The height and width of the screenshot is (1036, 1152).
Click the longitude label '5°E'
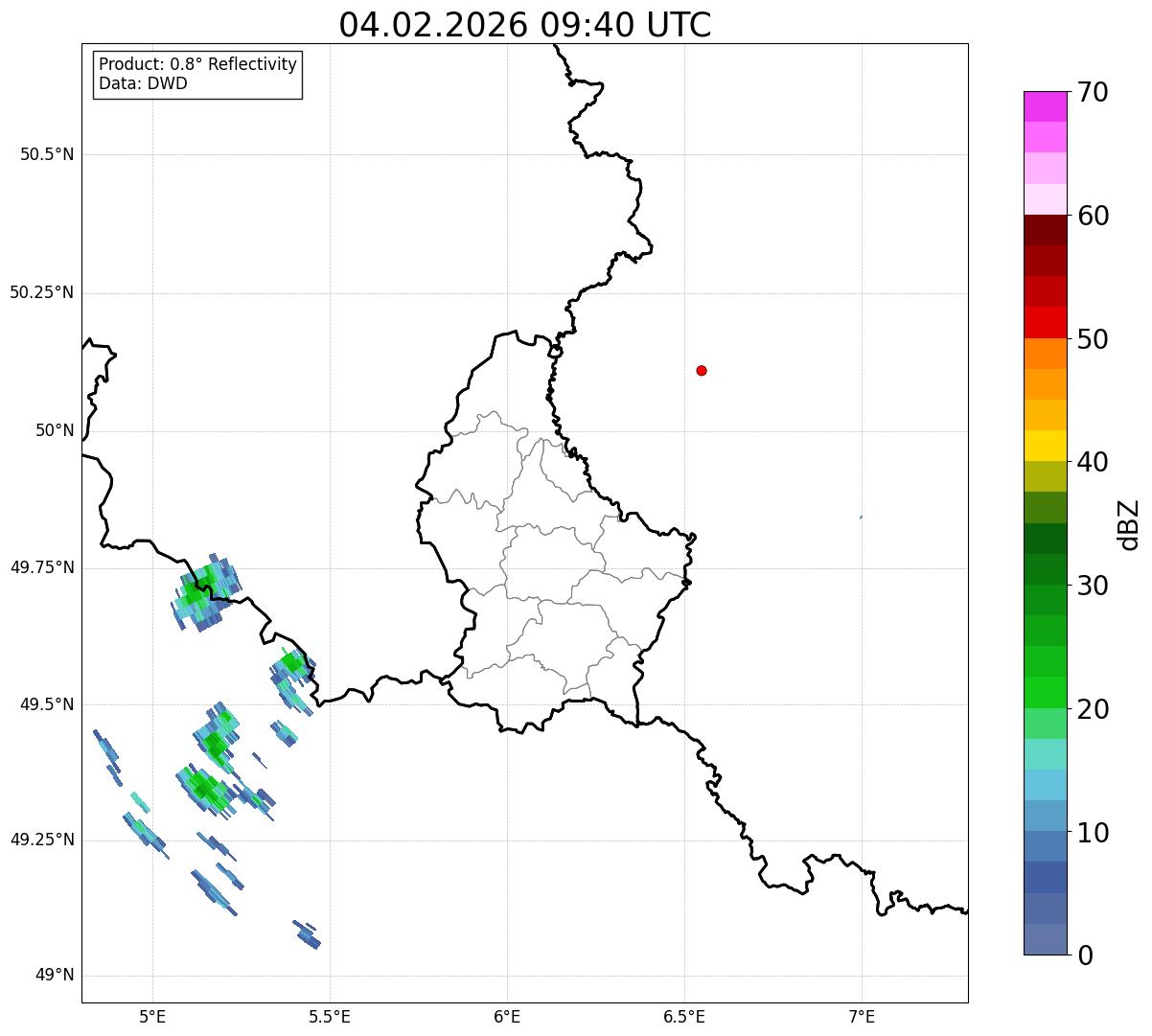point(152,1016)
